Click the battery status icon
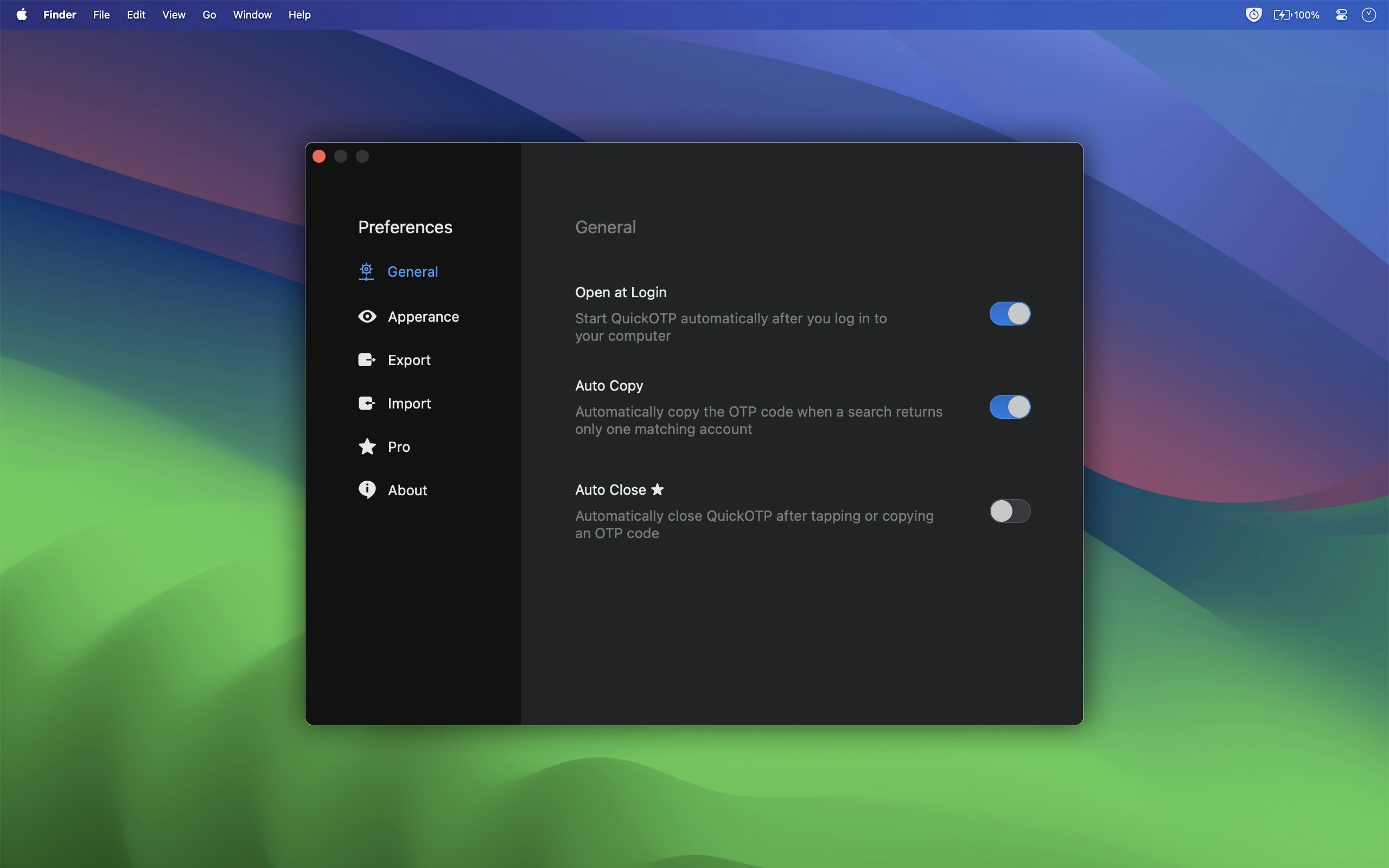Image resolution: width=1389 pixels, height=868 pixels. (x=1282, y=15)
